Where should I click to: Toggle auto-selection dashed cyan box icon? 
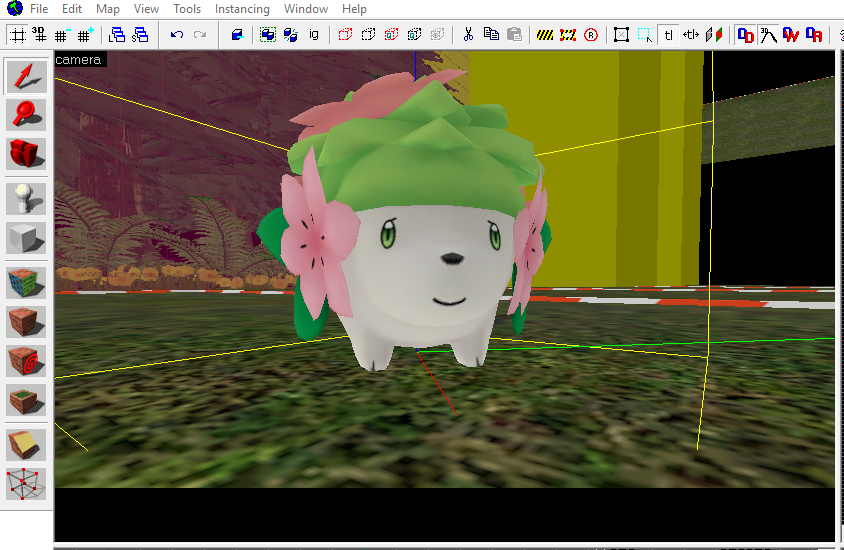[x=644, y=35]
